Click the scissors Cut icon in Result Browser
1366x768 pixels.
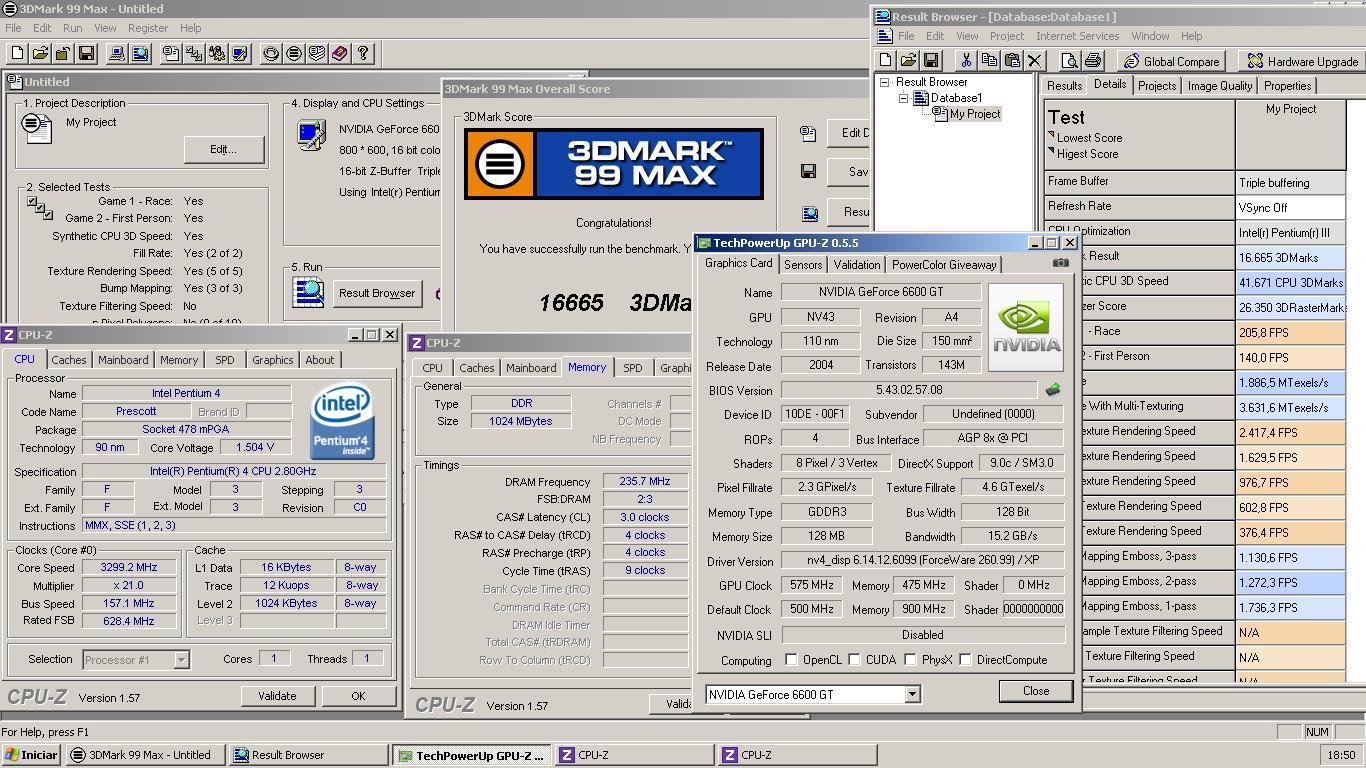[966, 61]
